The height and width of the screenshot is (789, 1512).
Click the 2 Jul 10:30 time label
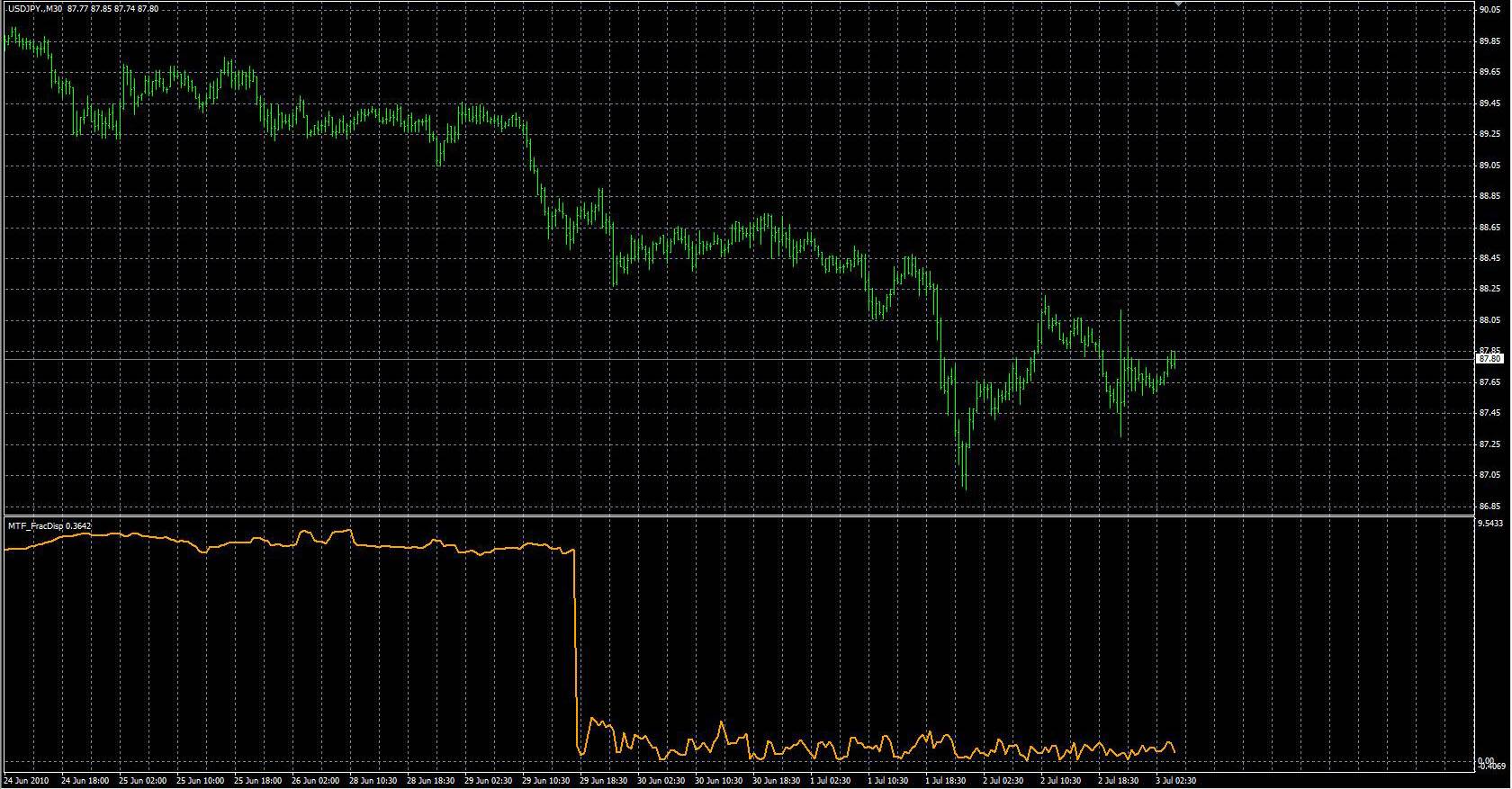point(1062,781)
